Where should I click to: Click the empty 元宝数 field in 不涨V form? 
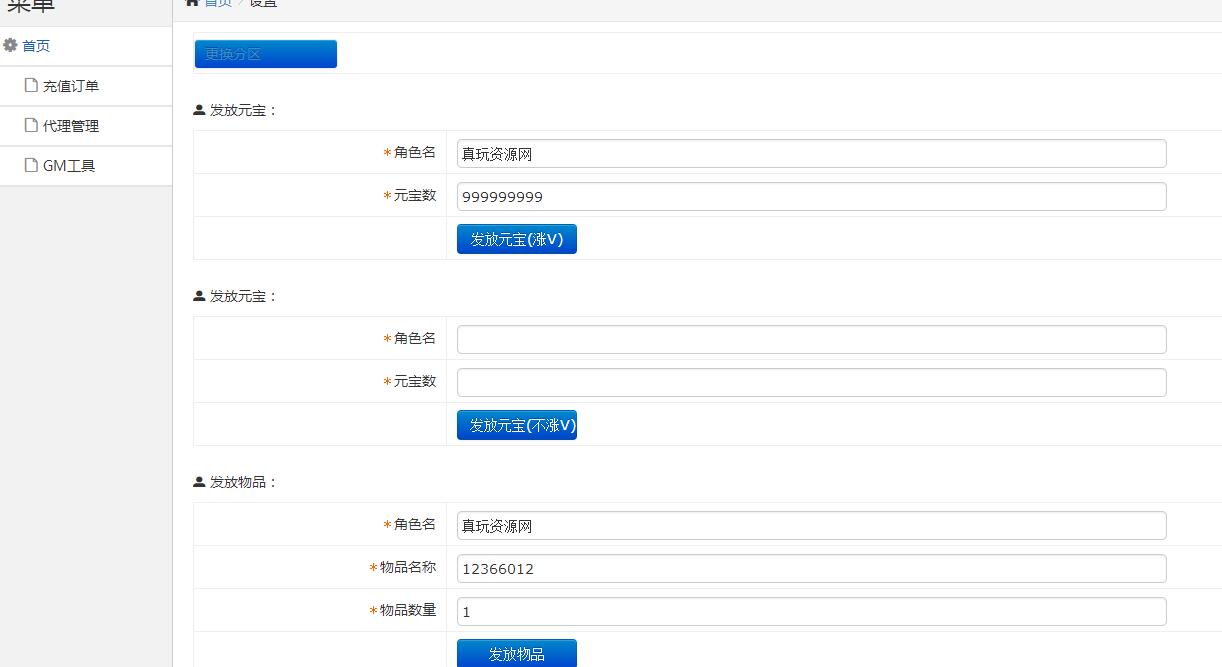[811, 382]
